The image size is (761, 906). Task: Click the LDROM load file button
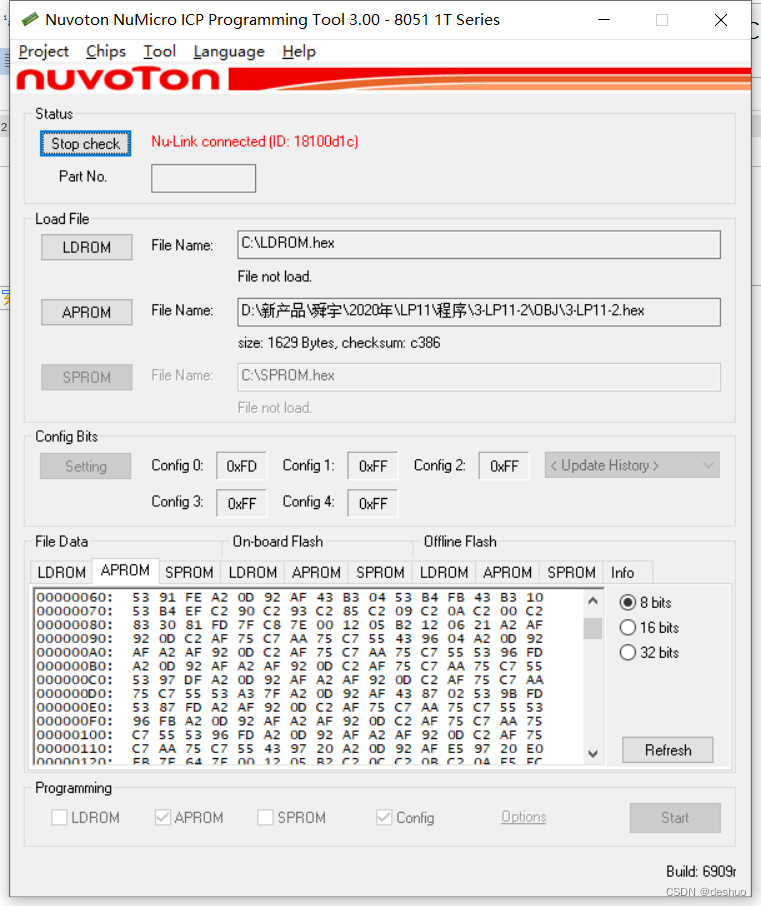87,247
